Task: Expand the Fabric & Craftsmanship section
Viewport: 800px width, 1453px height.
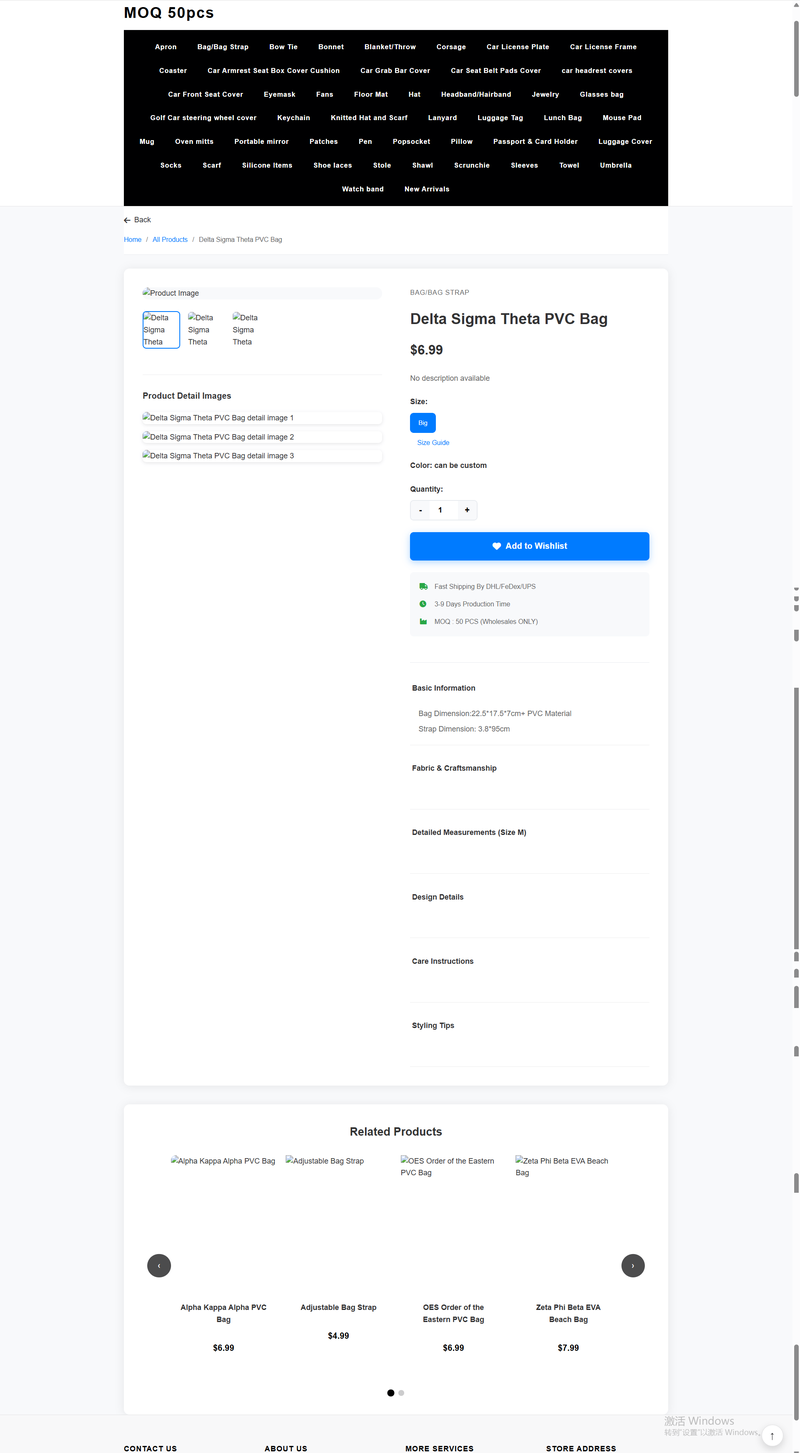Action: click(454, 768)
